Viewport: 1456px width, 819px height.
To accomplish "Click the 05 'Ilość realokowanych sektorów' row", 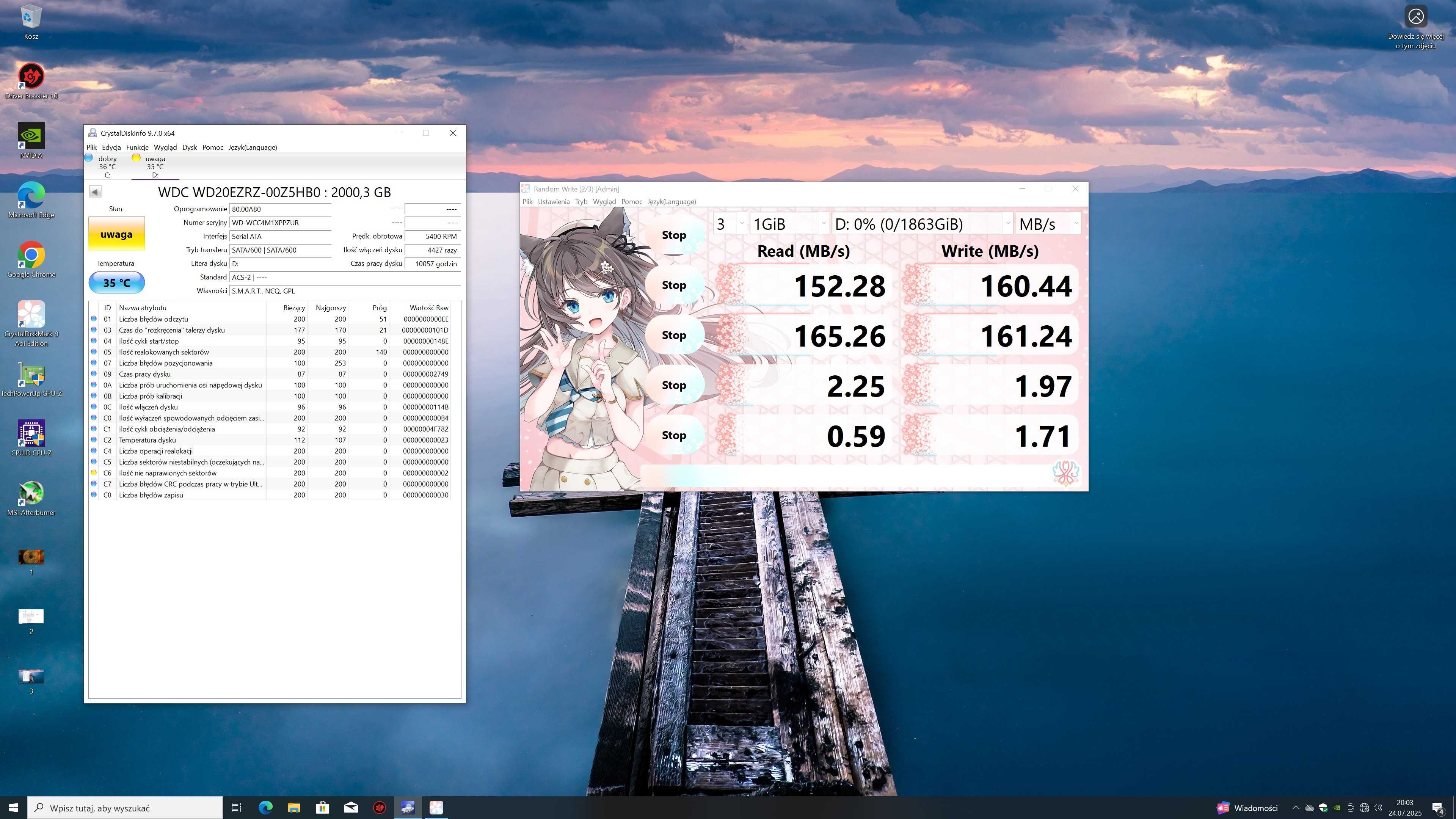I will click(x=270, y=352).
